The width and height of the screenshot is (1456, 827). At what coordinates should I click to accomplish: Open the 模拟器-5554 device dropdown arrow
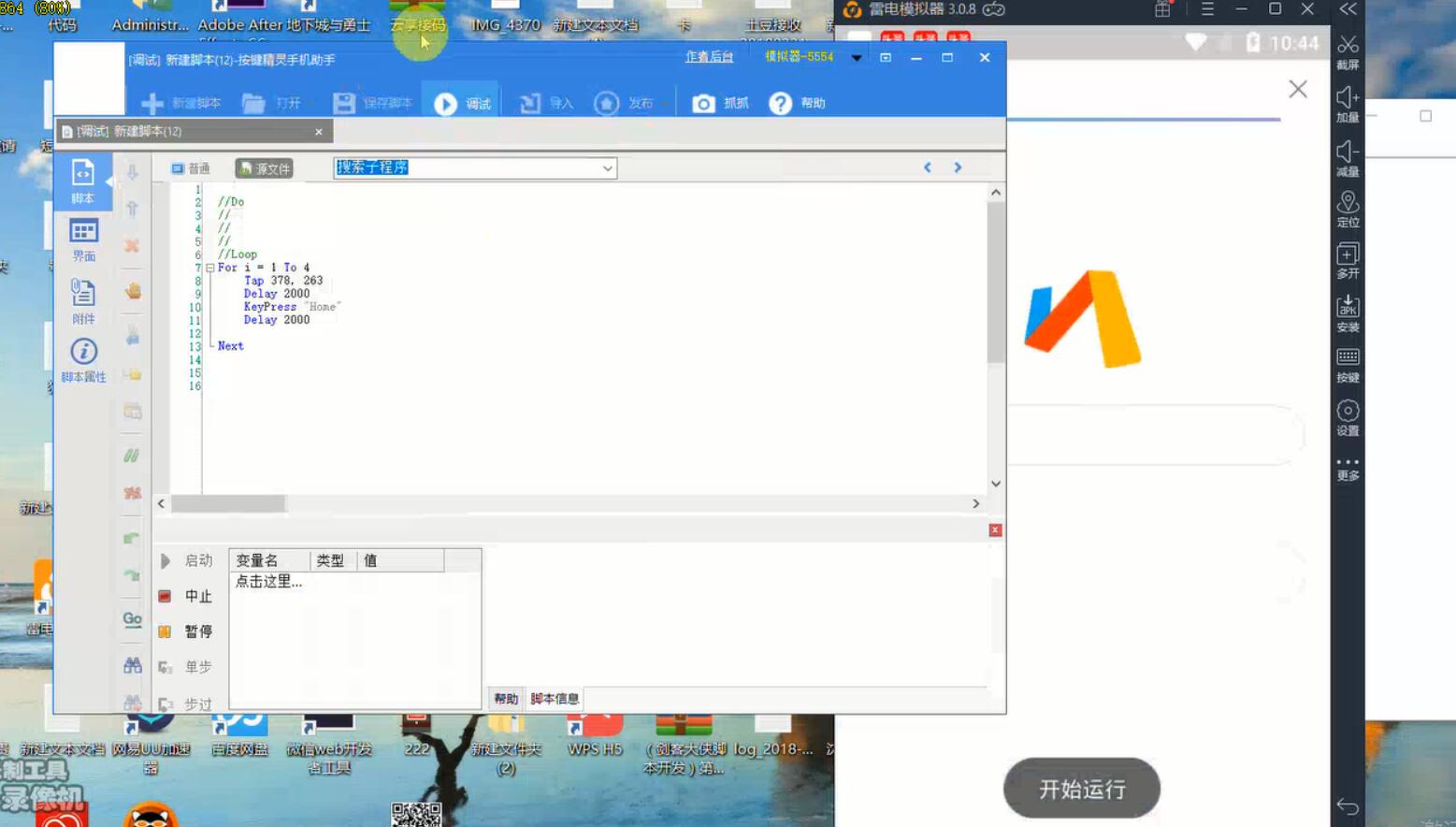[856, 58]
